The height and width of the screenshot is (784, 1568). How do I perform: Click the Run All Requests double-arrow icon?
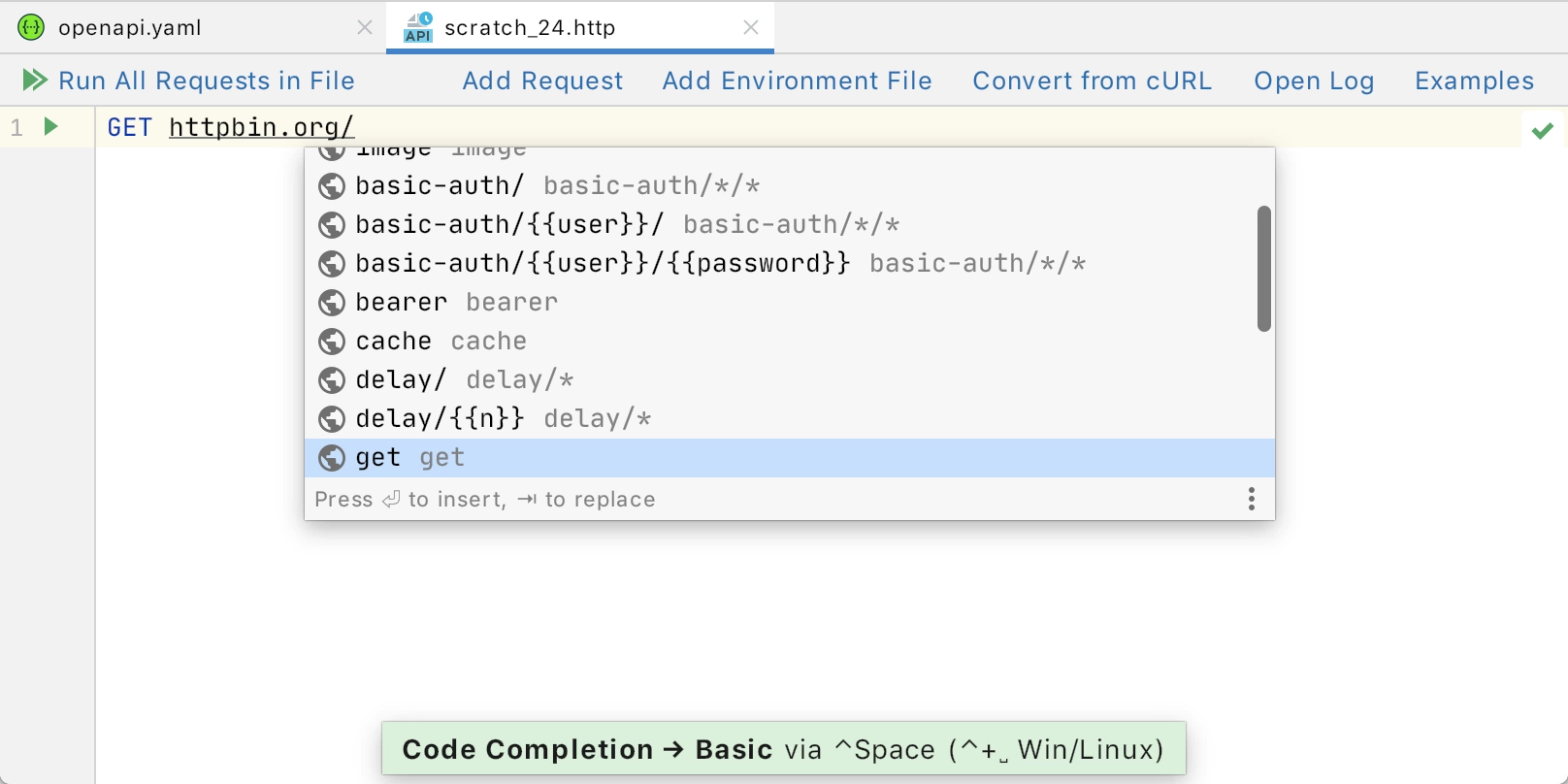pyautogui.click(x=35, y=80)
